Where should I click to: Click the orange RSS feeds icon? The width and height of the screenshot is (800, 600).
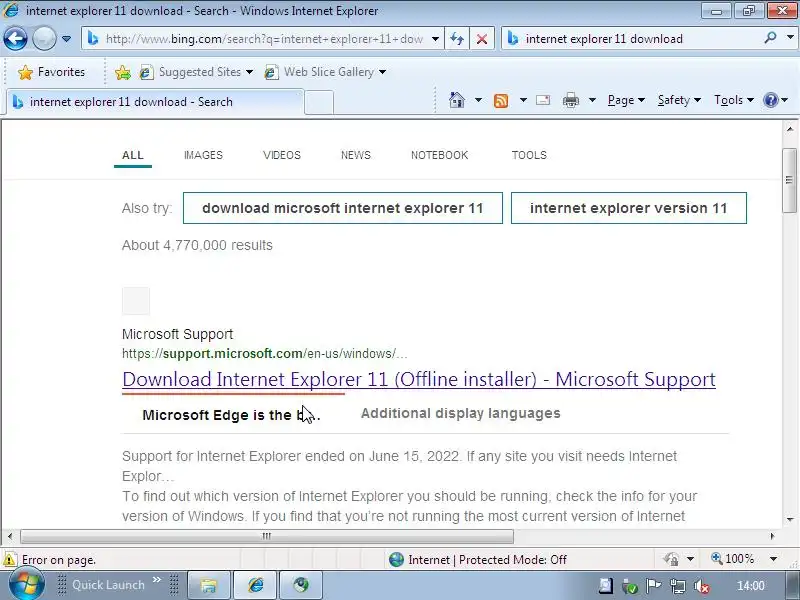[501, 101]
